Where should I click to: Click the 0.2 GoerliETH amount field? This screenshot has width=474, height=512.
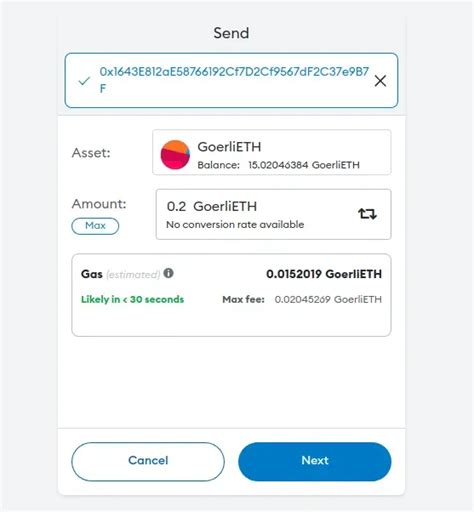pos(273,214)
